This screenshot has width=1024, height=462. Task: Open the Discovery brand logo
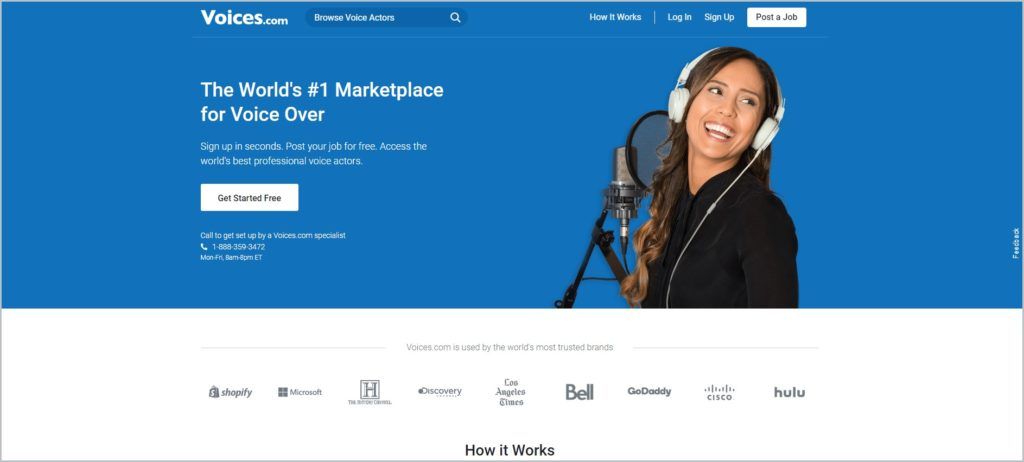[440, 391]
